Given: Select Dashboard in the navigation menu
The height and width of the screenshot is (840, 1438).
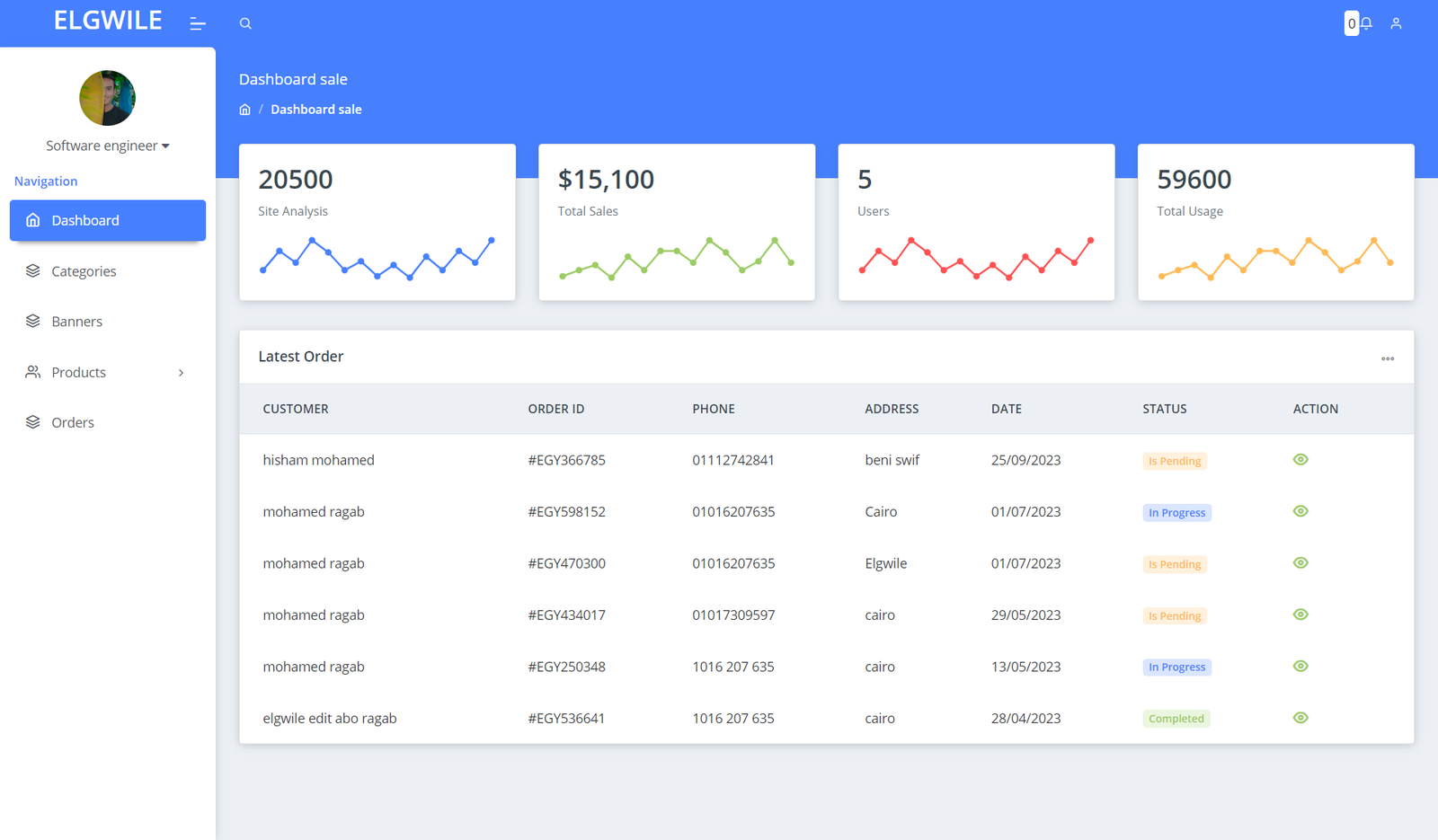Looking at the screenshot, I should (x=85, y=220).
